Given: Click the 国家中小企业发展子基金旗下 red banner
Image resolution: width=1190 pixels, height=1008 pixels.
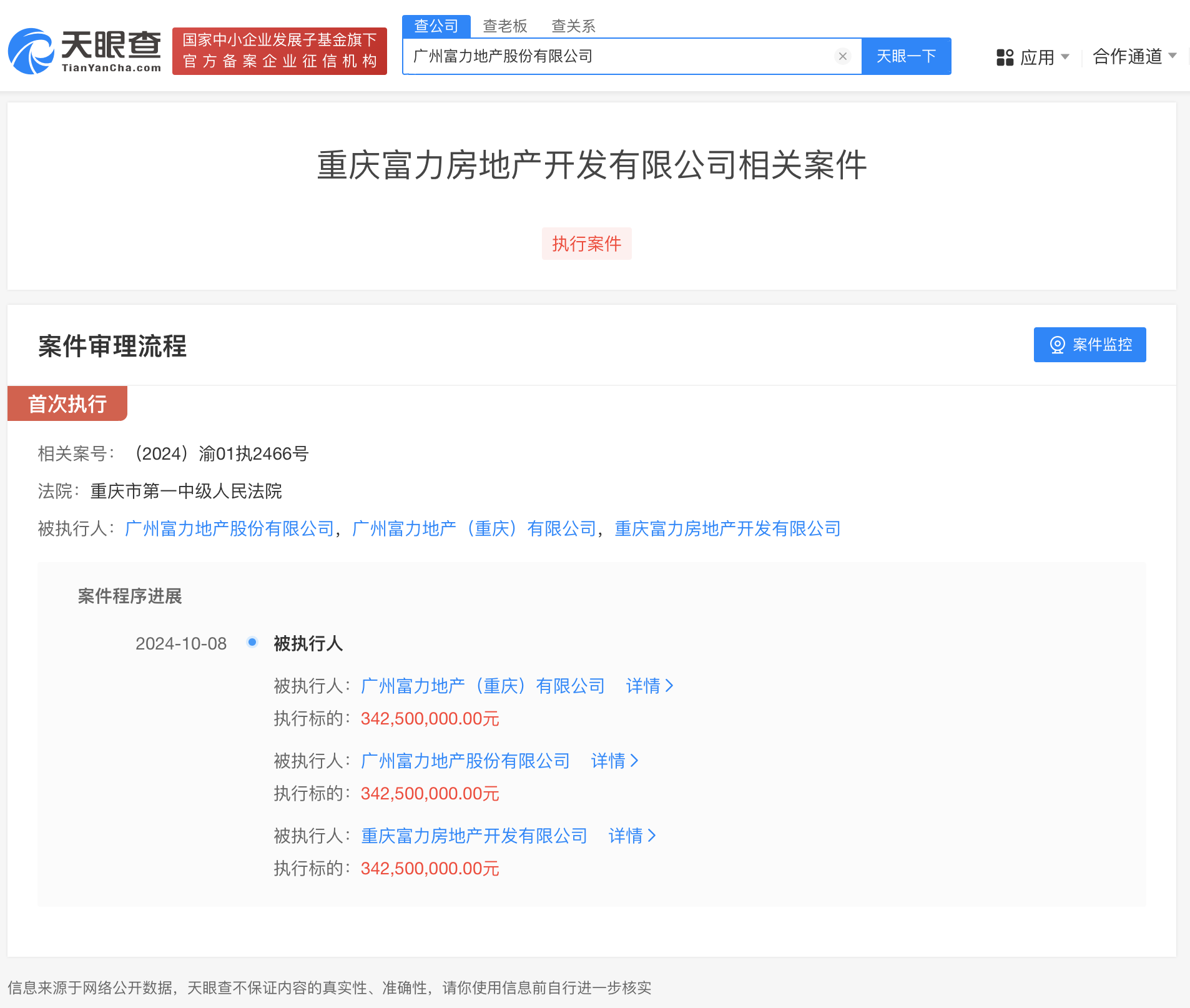Looking at the screenshot, I should [x=280, y=51].
